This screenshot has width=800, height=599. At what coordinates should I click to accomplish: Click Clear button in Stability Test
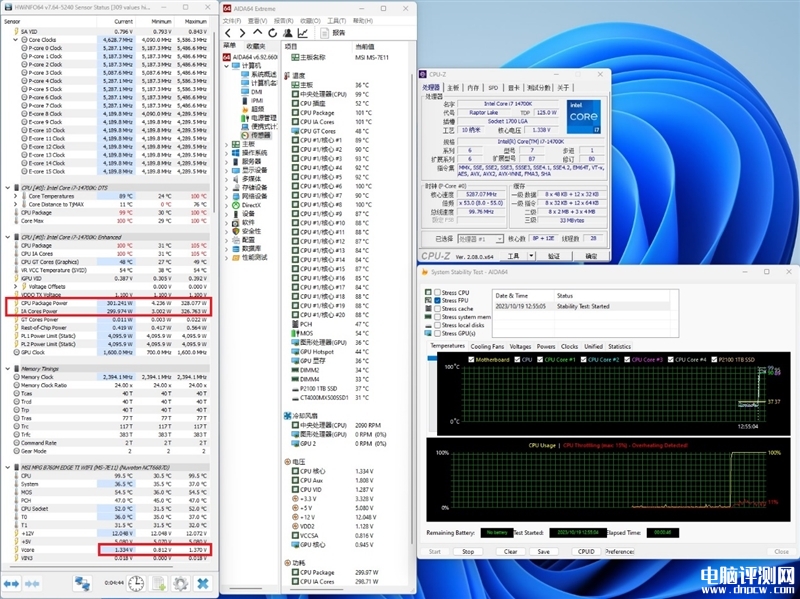coord(510,552)
